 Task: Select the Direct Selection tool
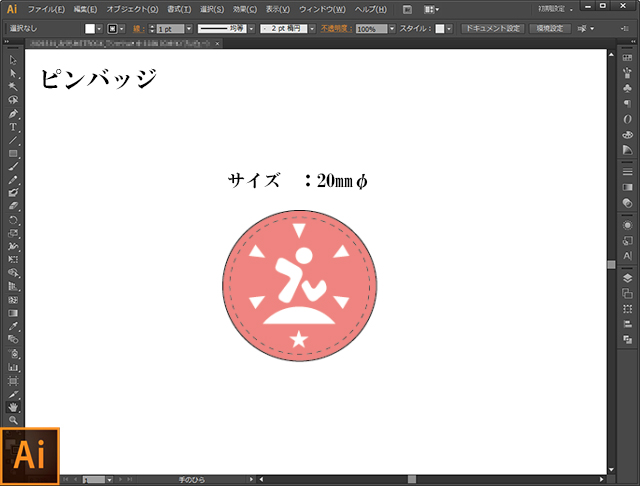click(x=13, y=74)
